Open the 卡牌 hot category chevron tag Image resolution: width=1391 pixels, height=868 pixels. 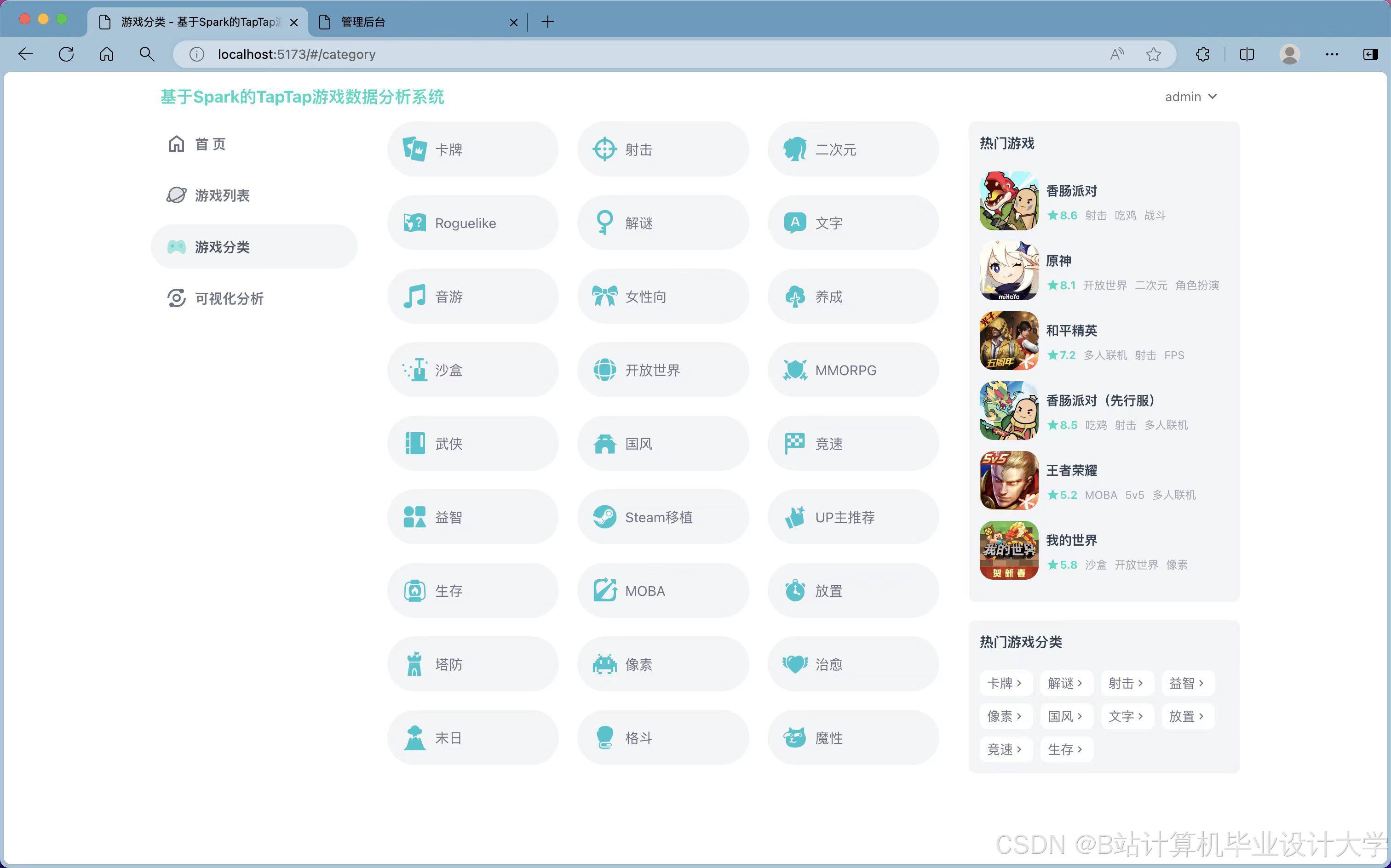pyautogui.click(x=1005, y=683)
